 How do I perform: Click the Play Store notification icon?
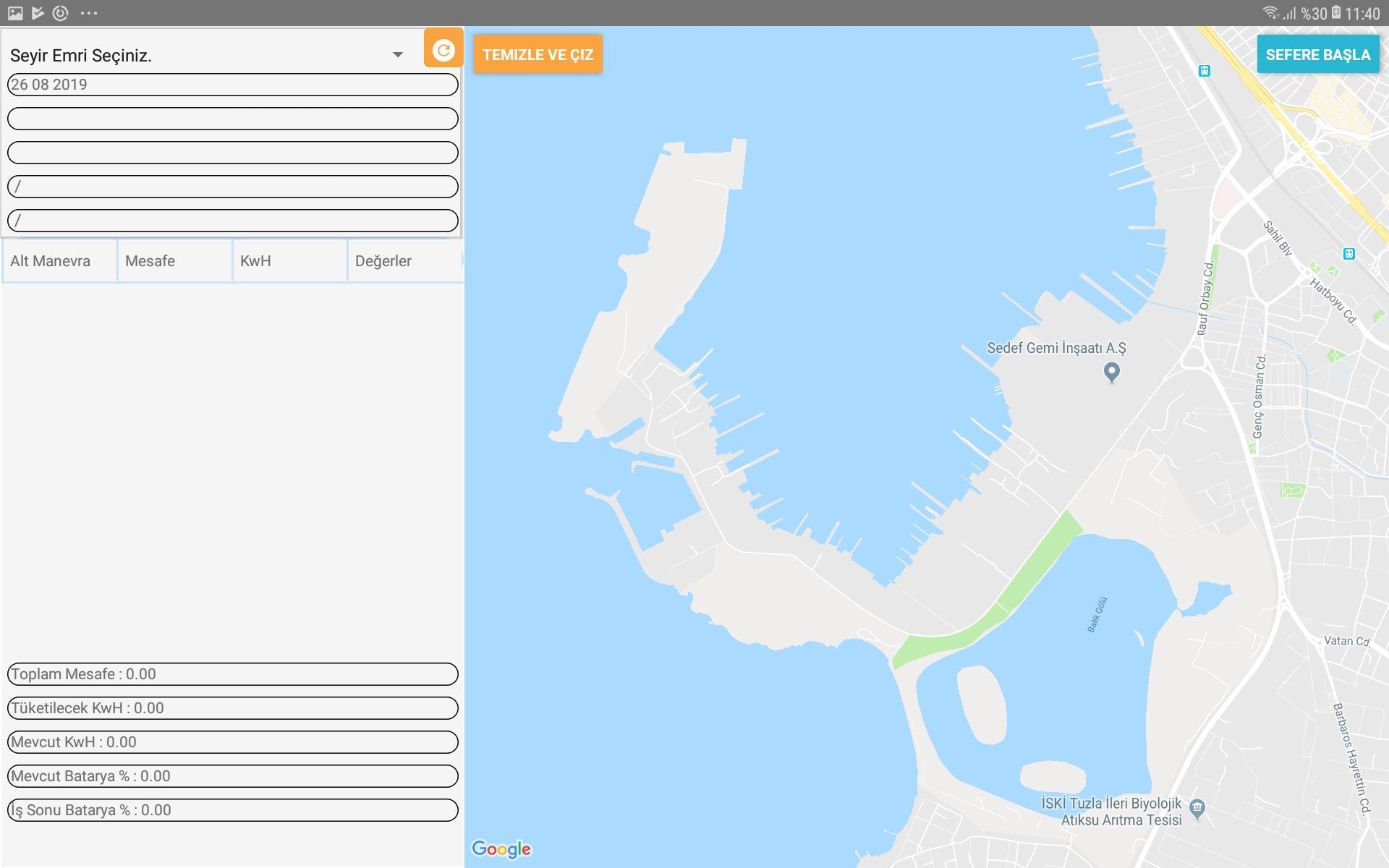coord(38,13)
